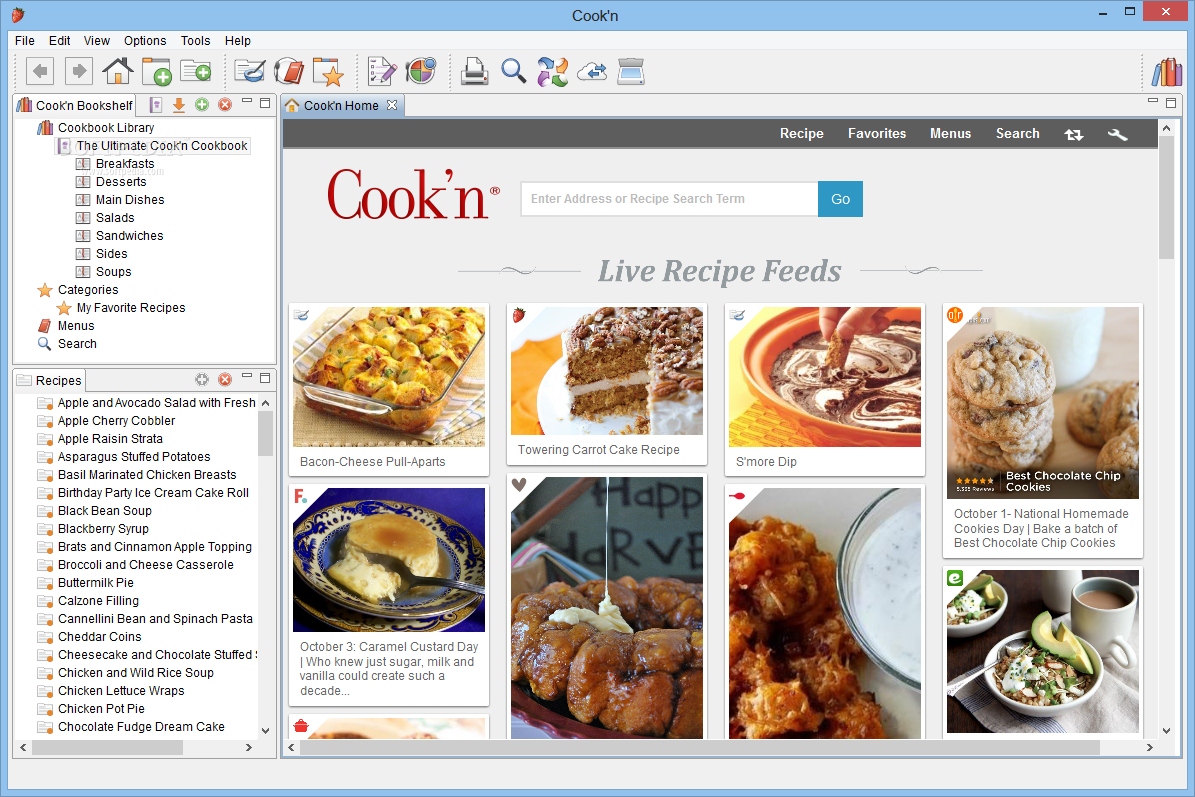This screenshot has width=1195, height=797.
Task: Click the blue Go button
Action: click(x=840, y=199)
